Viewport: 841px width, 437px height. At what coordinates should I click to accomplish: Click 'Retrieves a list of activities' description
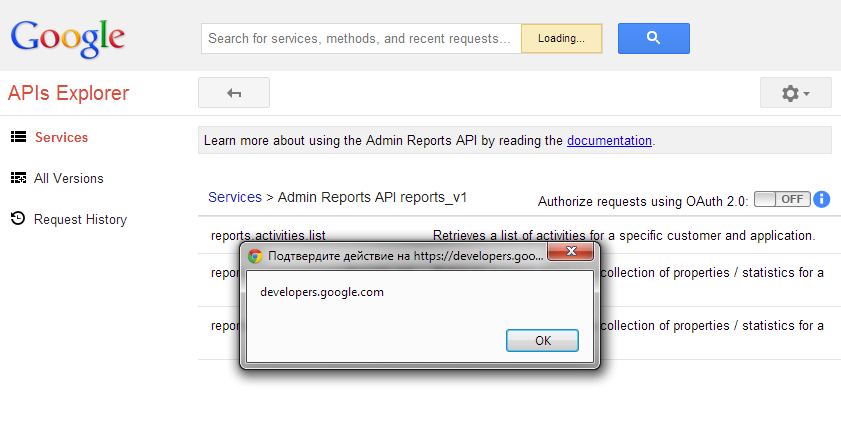624,235
